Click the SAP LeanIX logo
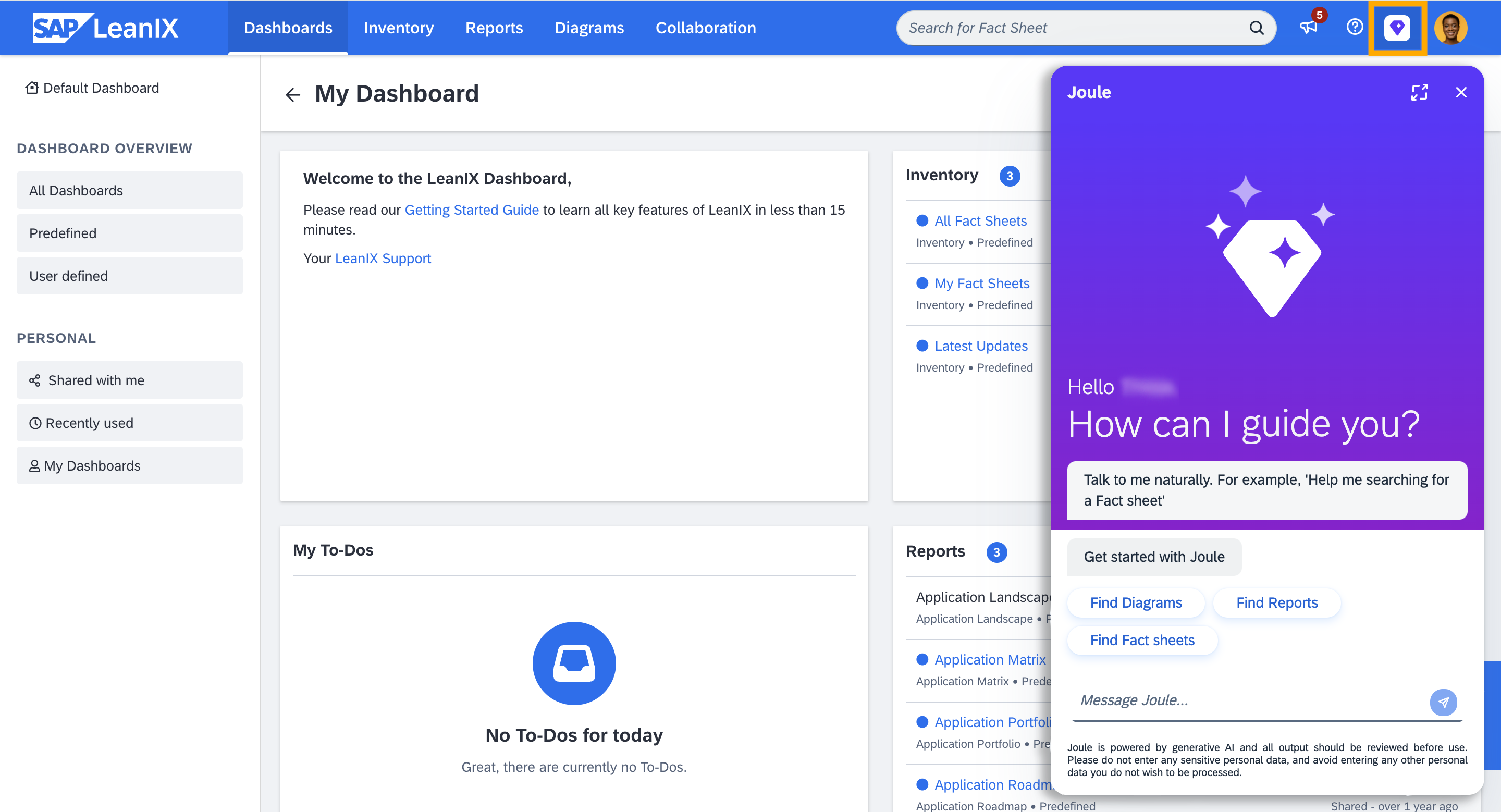This screenshot has width=1501, height=812. pyautogui.click(x=105, y=28)
